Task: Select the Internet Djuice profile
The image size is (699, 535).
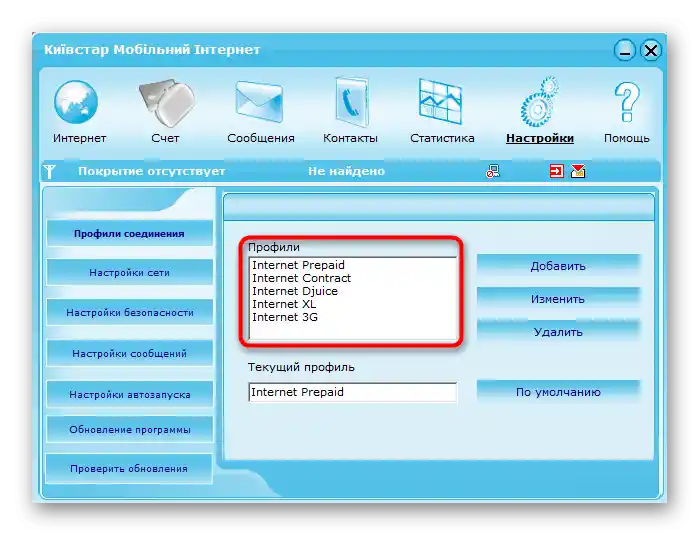Action: pos(353,291)
